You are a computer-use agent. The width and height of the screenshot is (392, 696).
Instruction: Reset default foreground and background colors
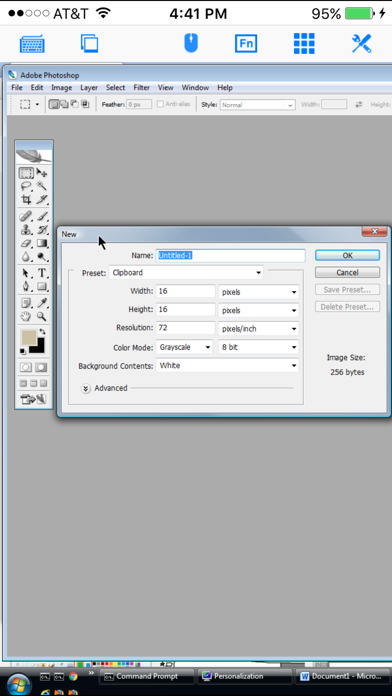tap(22, 352)
